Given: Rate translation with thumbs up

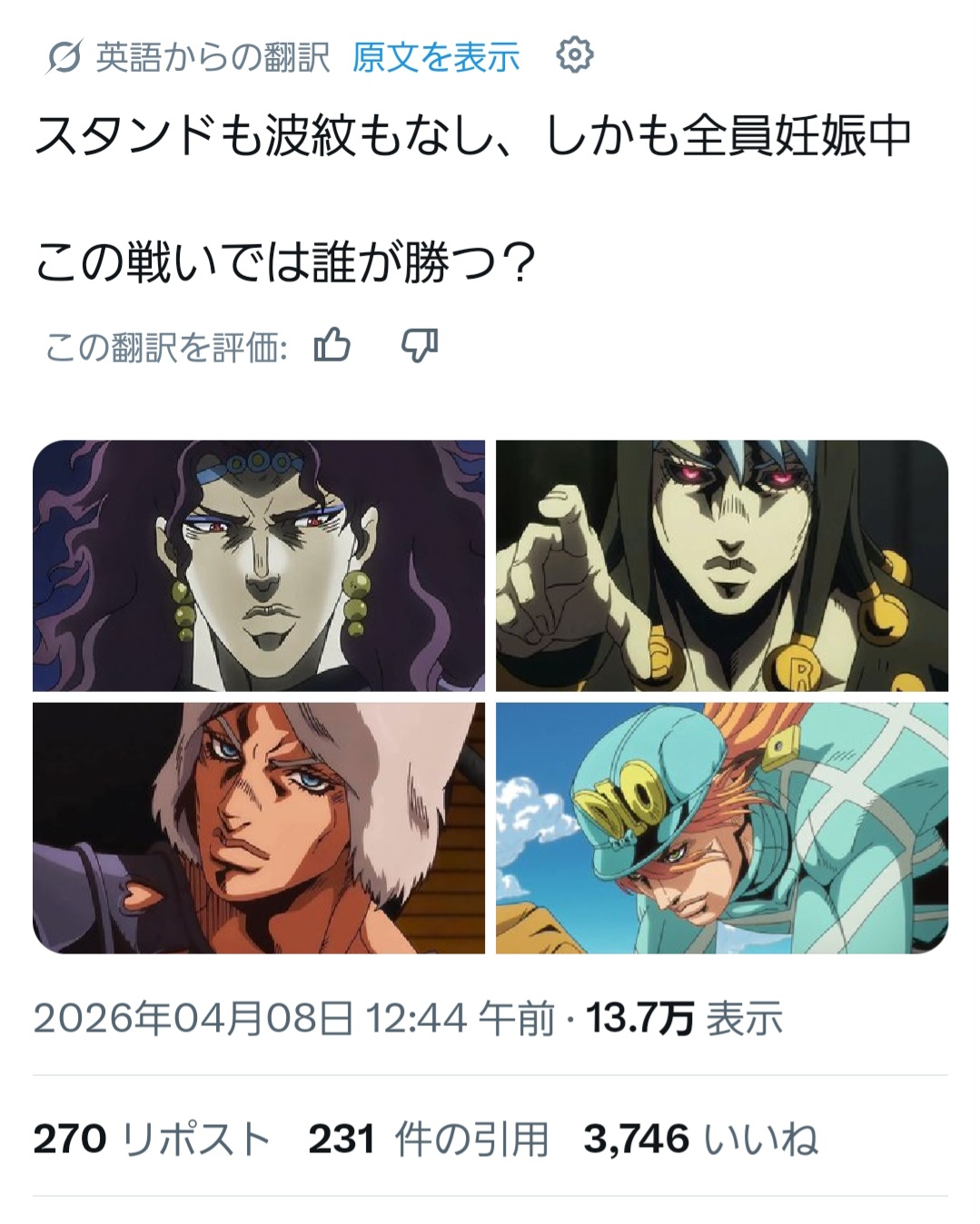Looking at the screenshot, I should click(x=332, y=345).
